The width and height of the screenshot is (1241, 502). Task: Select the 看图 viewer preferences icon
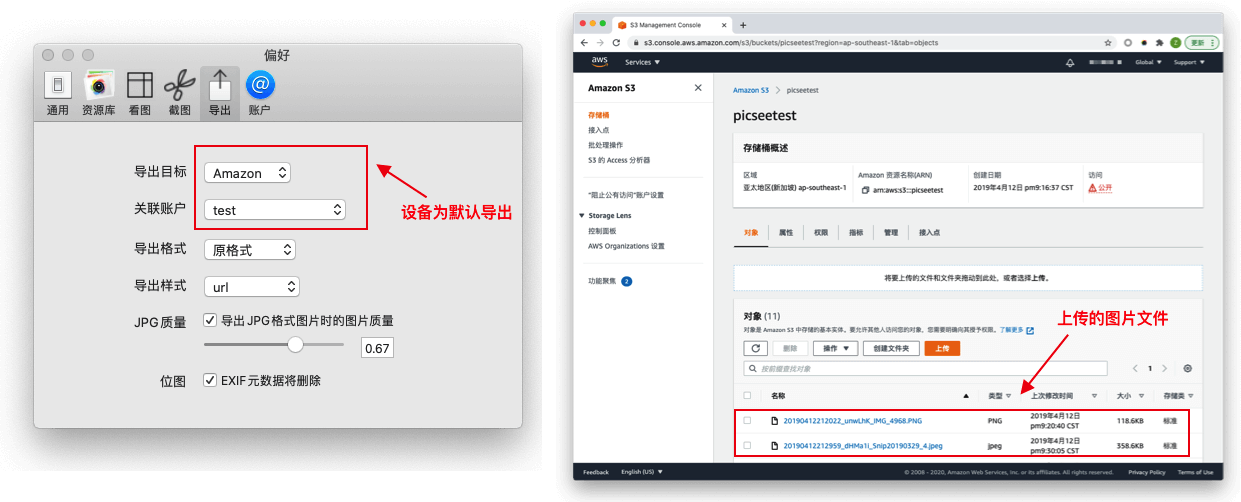tap(140, 93)
